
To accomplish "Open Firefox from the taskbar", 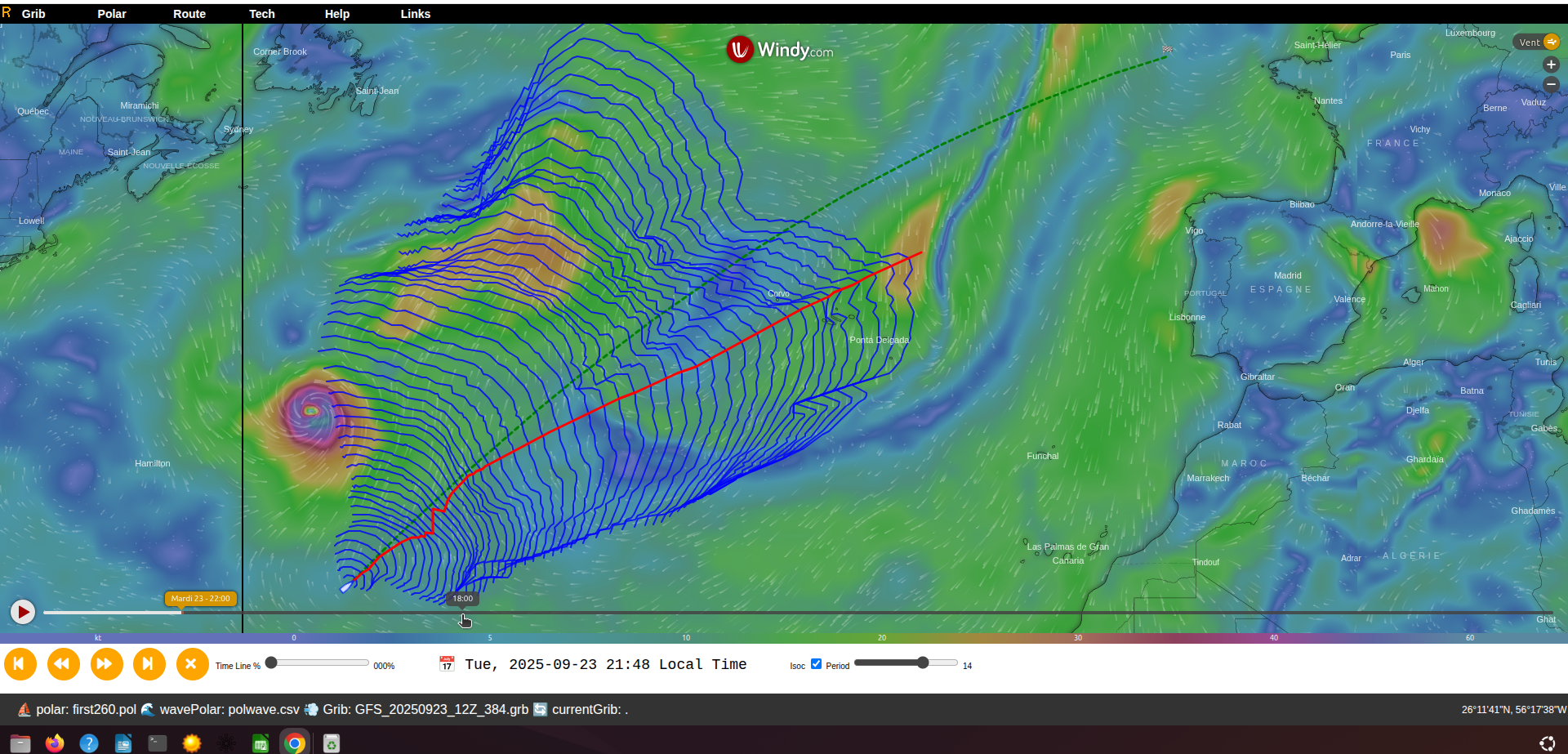I will coord(55,743).
